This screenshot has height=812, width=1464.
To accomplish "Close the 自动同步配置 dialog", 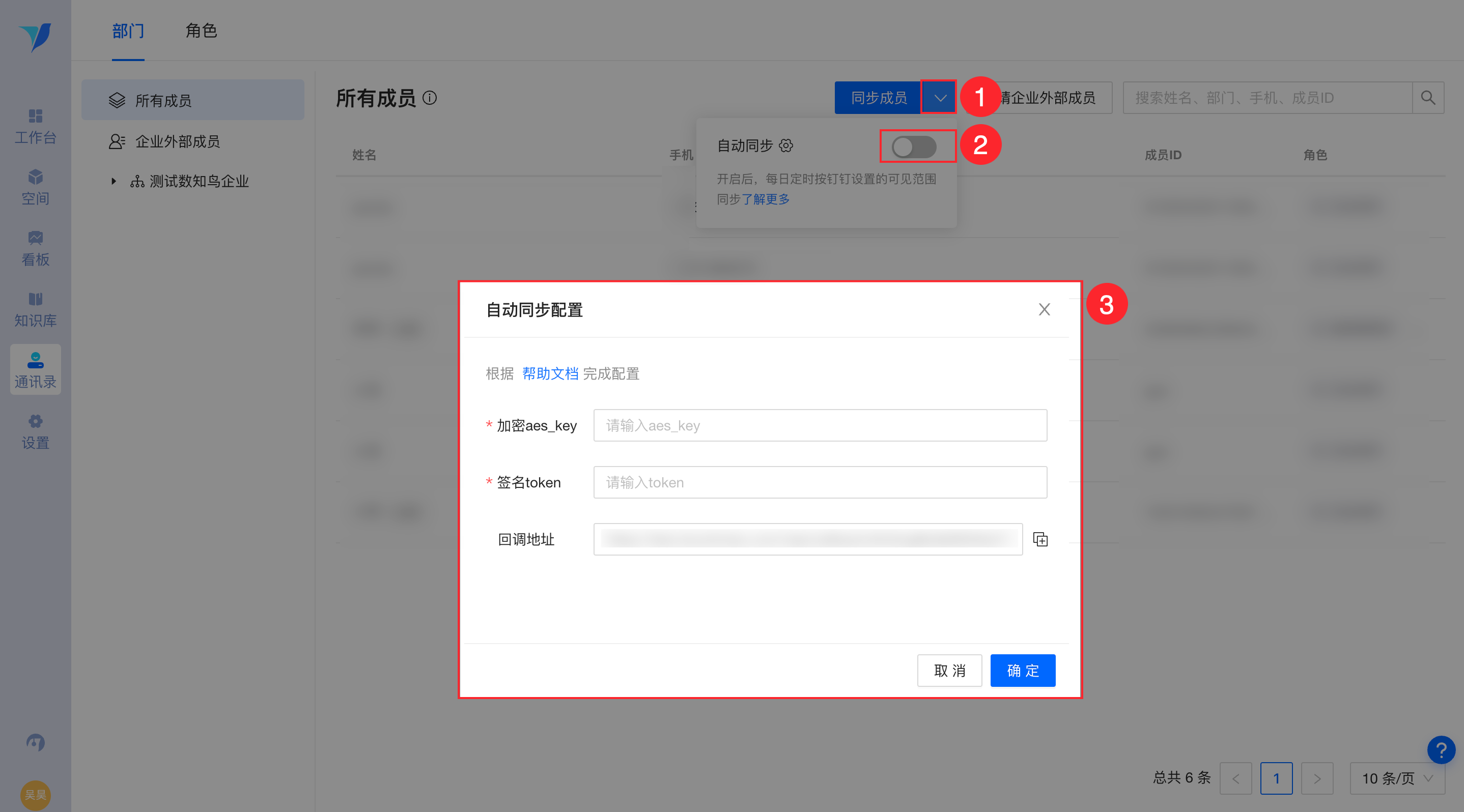I will (x=1044, y=309).
